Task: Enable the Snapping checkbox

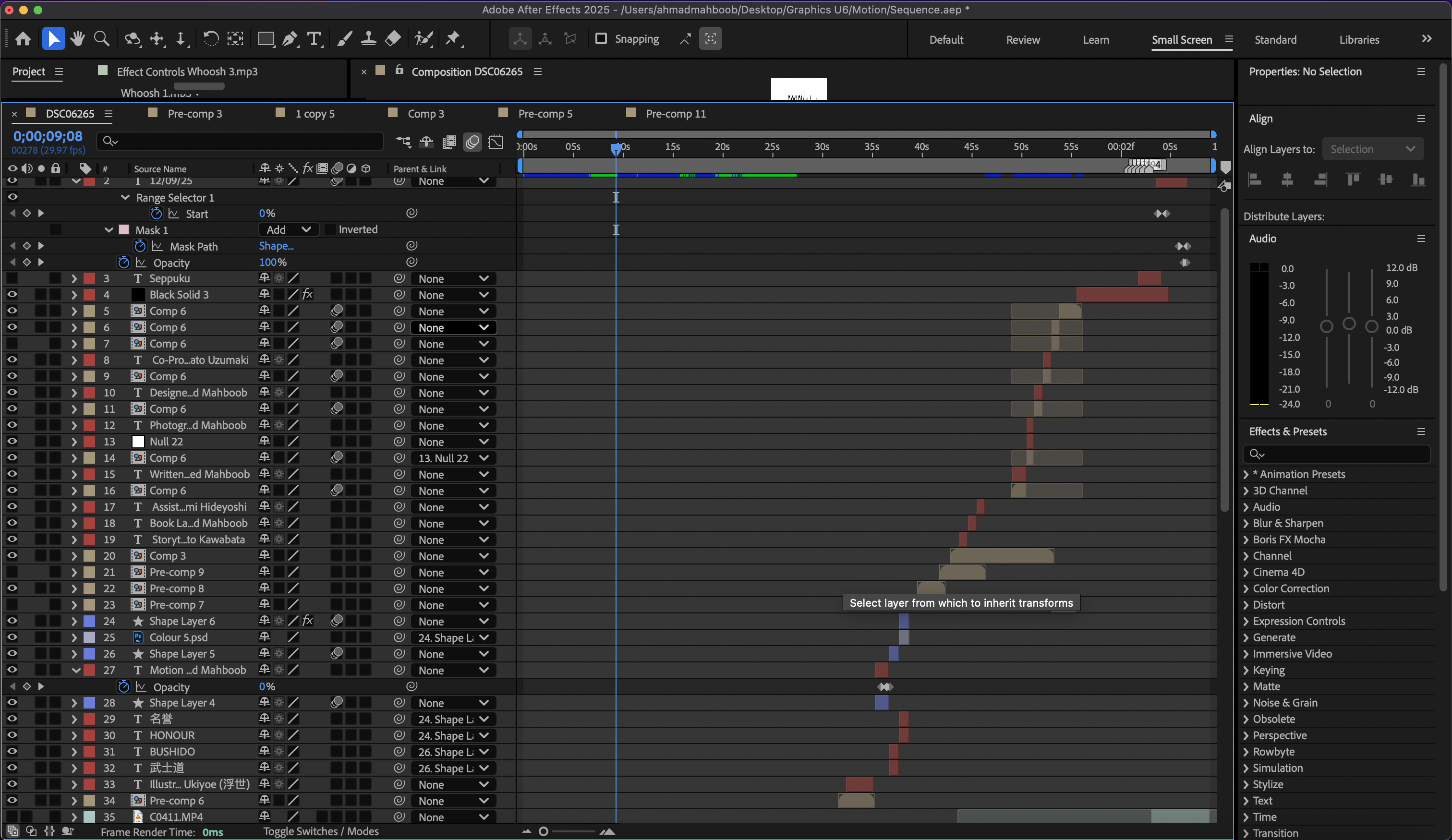Action: (x=601, y=38)
